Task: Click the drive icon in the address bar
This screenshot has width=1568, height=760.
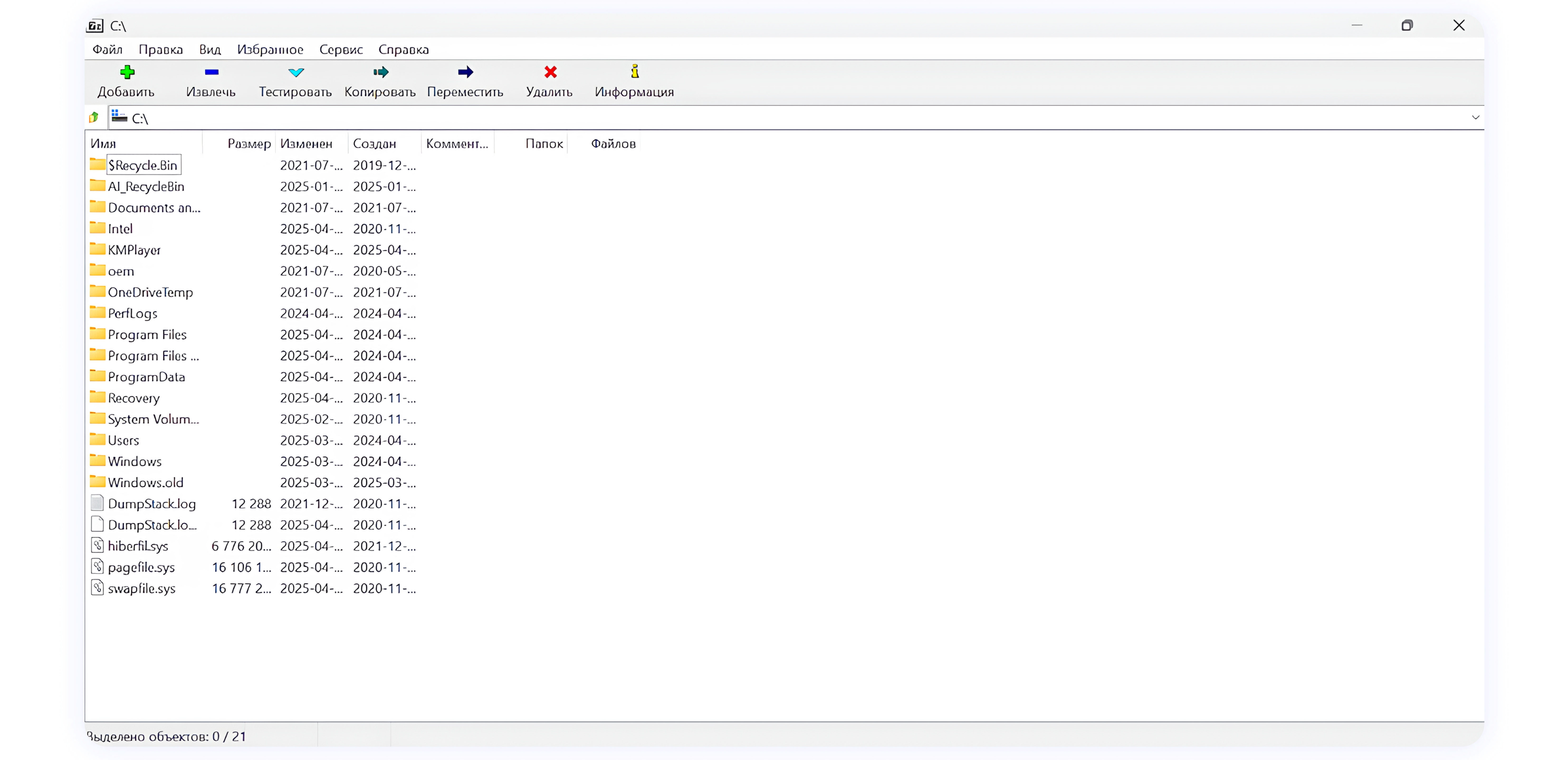Action: point(119,117)
